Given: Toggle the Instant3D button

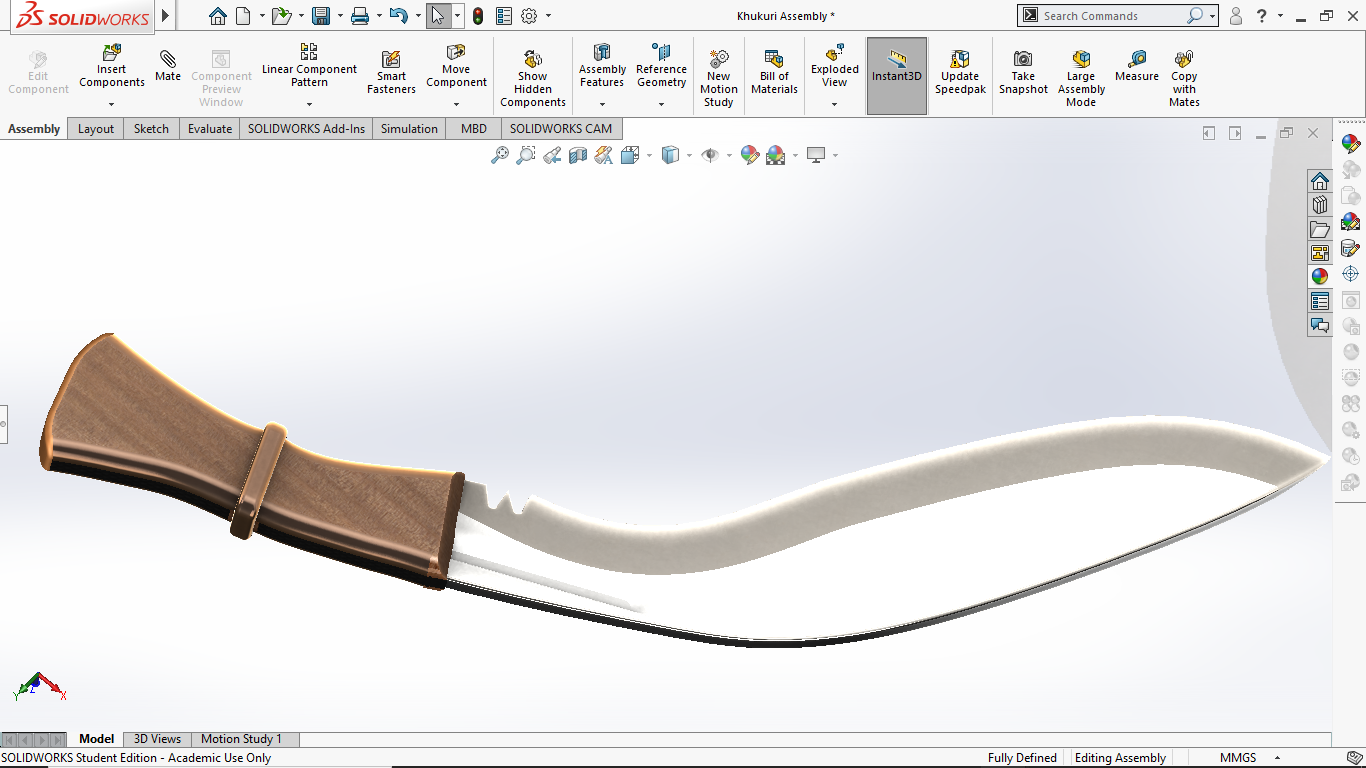Looking at the screenshot, I should [x=896, y=76].
